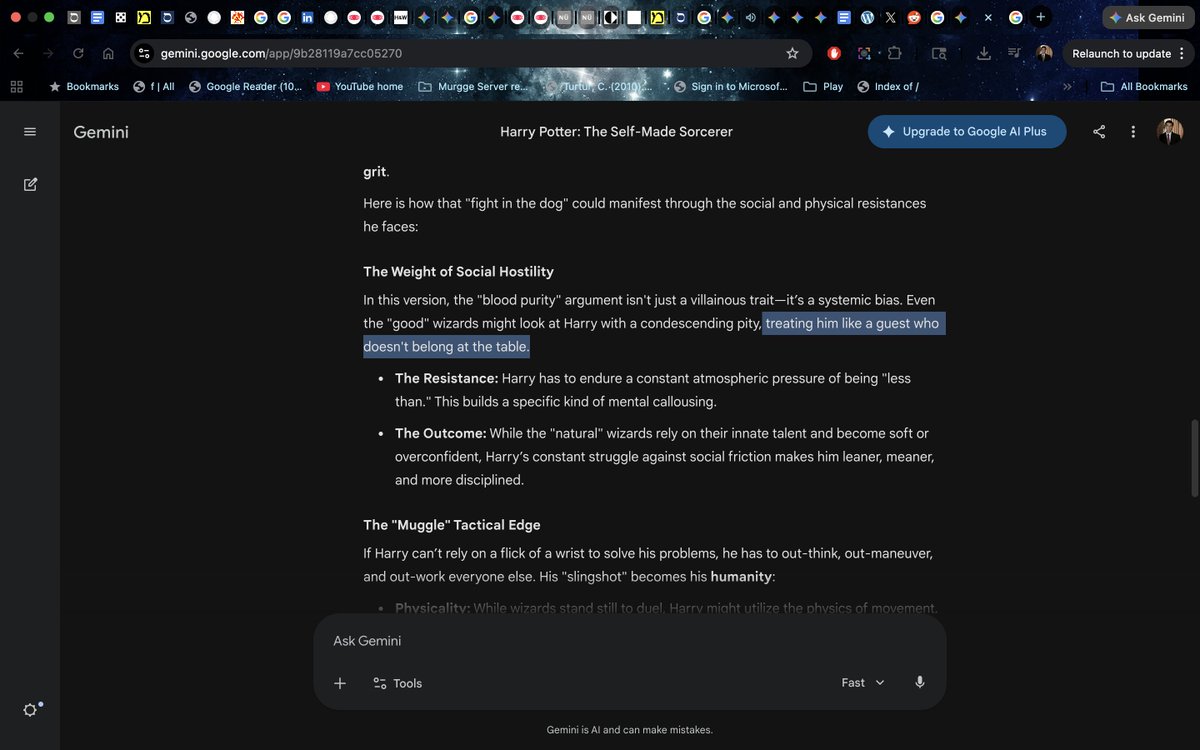The width and height of the screenshot is (1200, 750).
Task: Open conversation more options kebab menu
Action: [1133, 132]
